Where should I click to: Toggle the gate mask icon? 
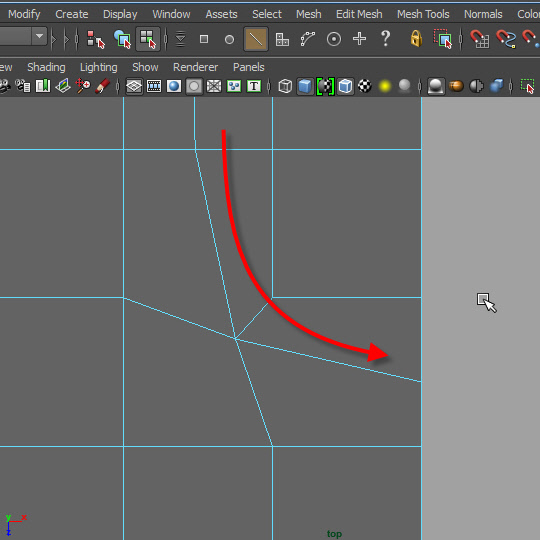pos(194,86)
